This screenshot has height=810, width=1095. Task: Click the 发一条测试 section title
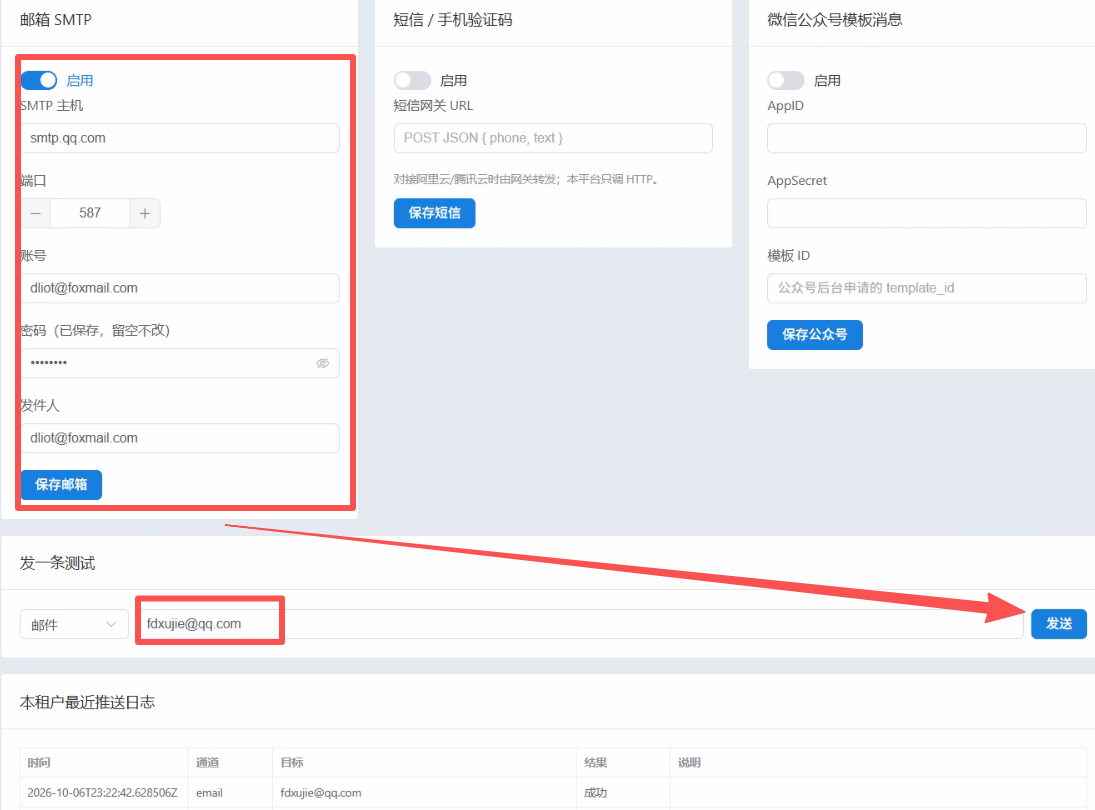(57, 563)
